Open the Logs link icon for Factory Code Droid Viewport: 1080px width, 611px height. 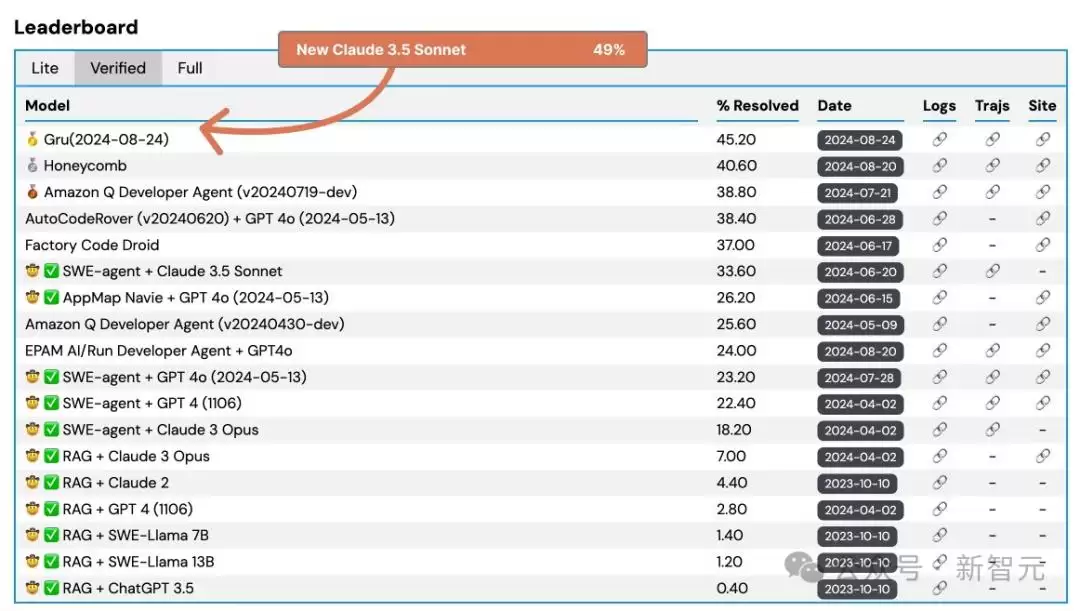click(939, 245)
